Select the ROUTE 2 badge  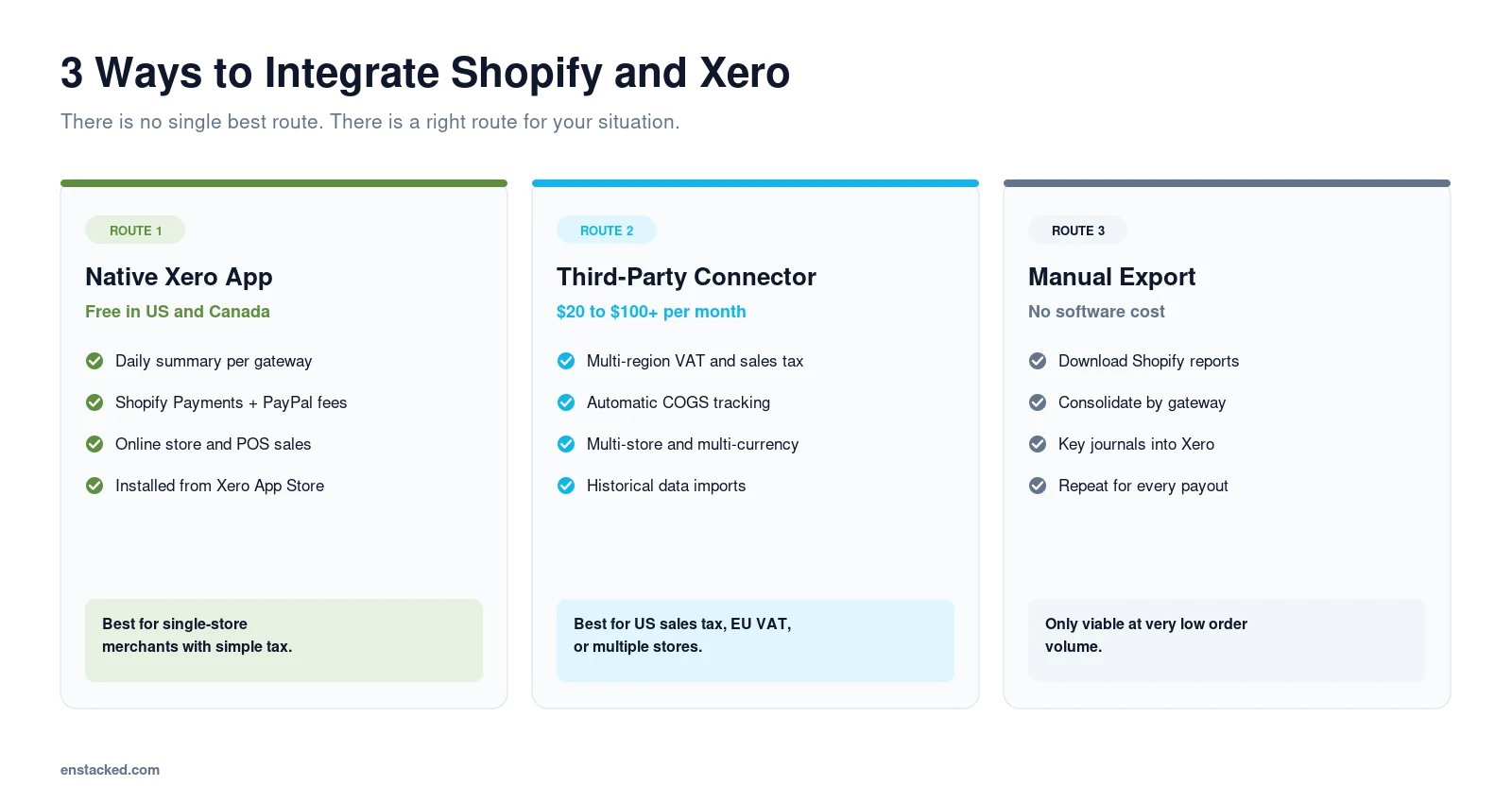[x=607, y=231]
